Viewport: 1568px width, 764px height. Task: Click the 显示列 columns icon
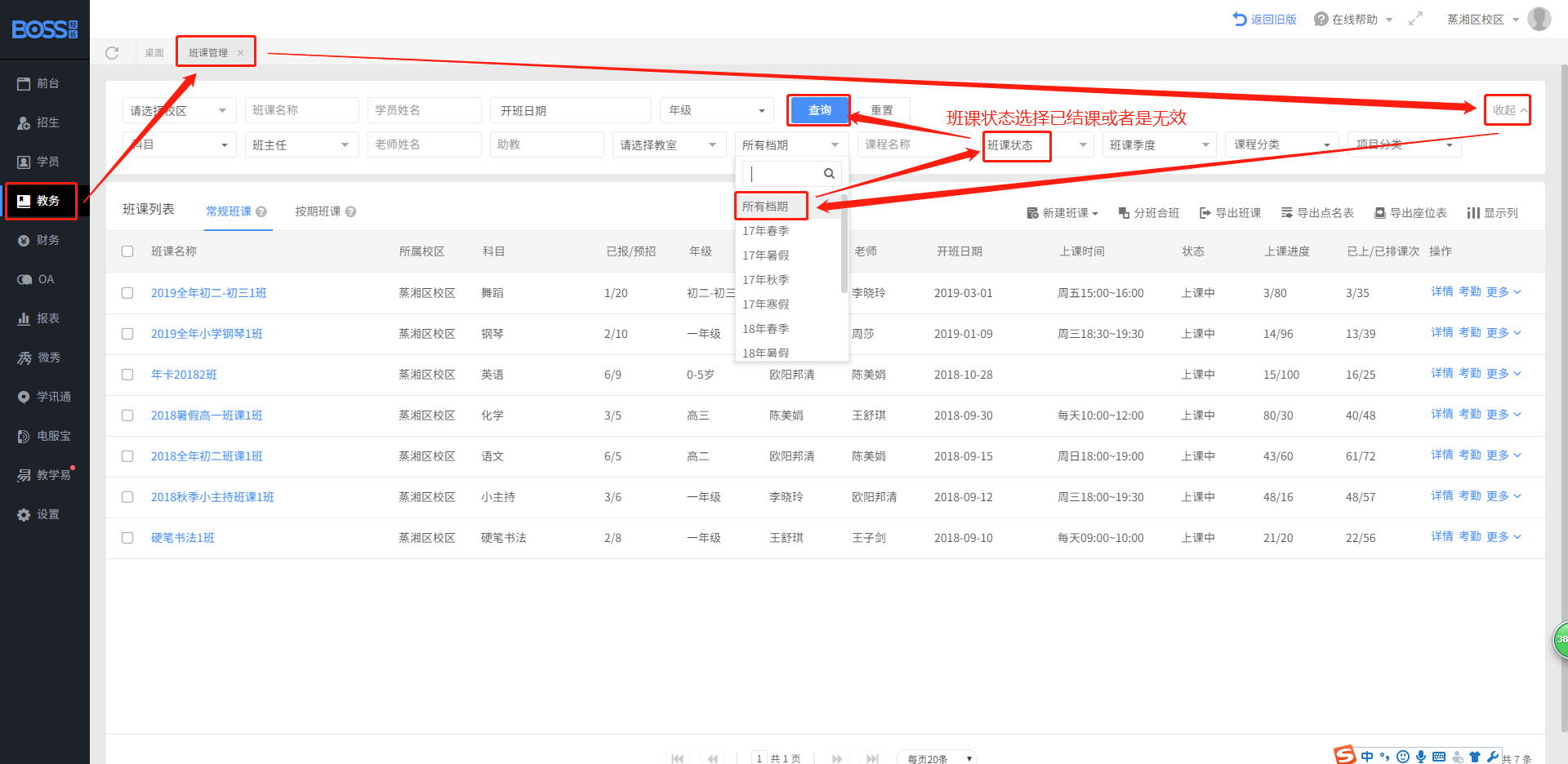point(1473,213)
